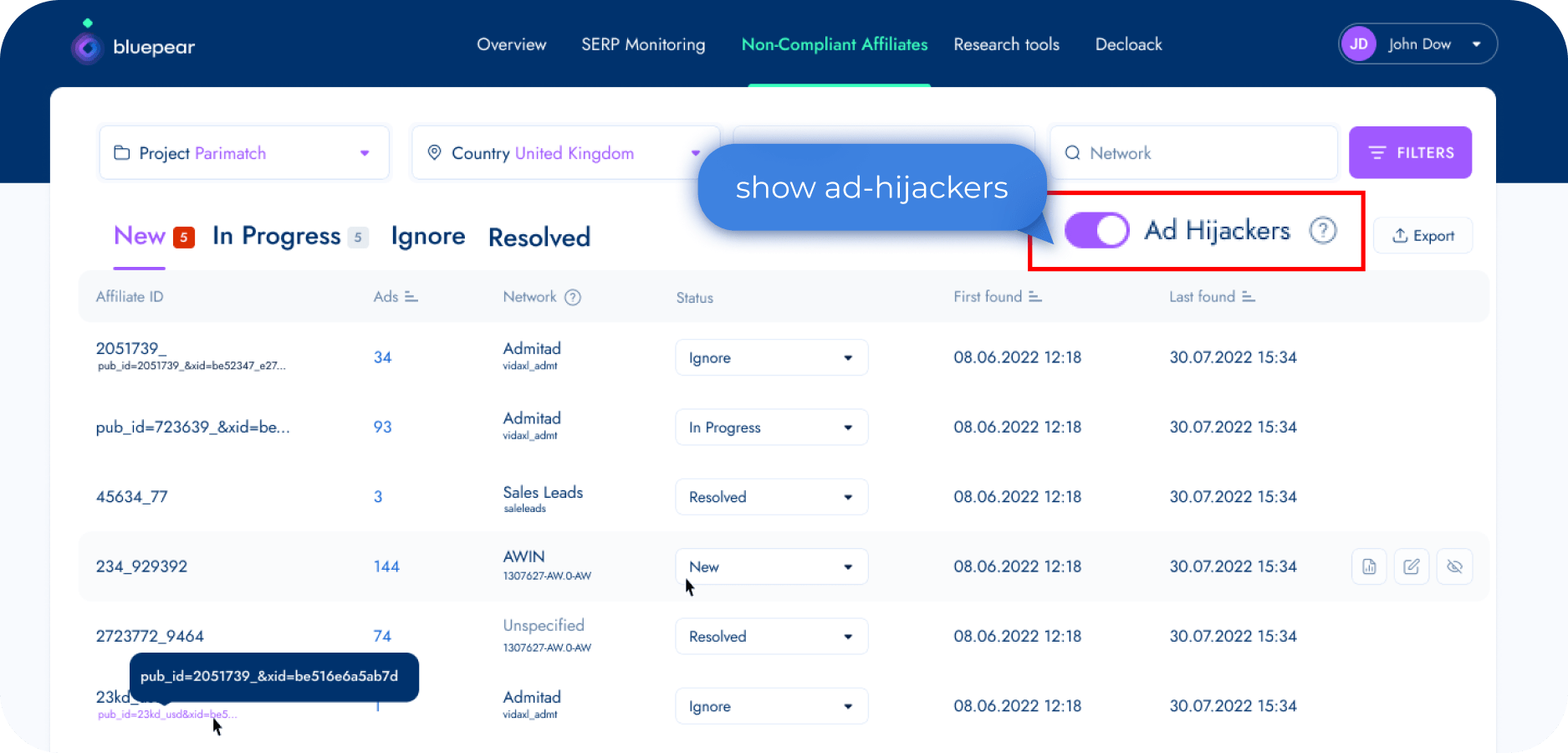Screen dimensions: 1568x753
Task: Open the 34 ads link
Action: coord(382,357)
